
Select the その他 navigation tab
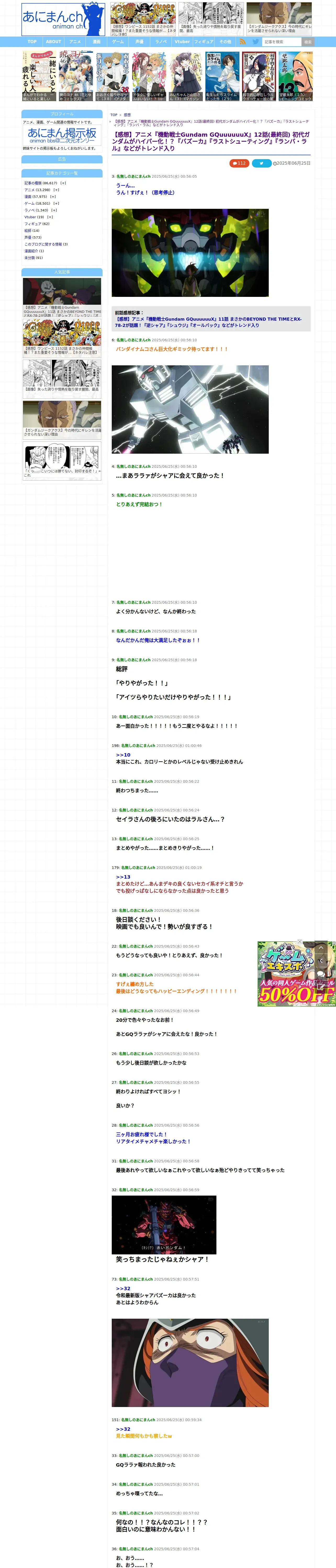[225, 42]
